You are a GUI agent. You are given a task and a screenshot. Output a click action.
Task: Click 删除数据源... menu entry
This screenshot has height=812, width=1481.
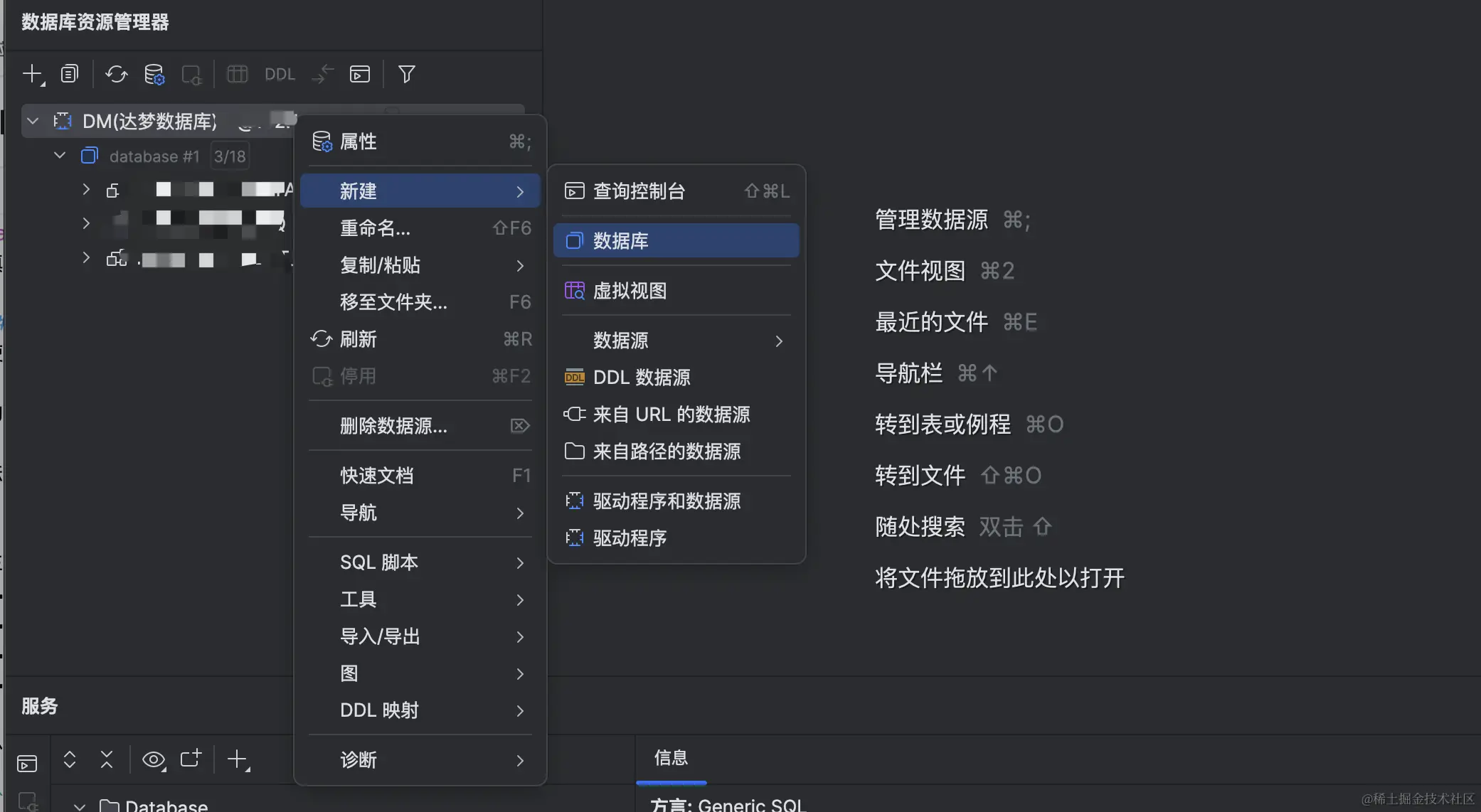420,426
